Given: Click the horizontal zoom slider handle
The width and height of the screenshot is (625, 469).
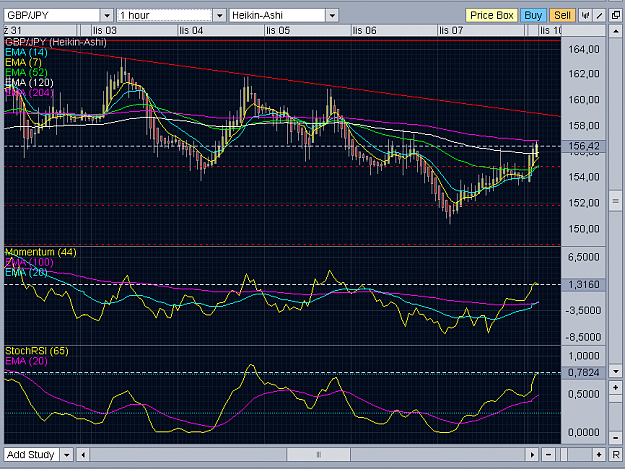Looking at the screenshot, I should point(564,455).
